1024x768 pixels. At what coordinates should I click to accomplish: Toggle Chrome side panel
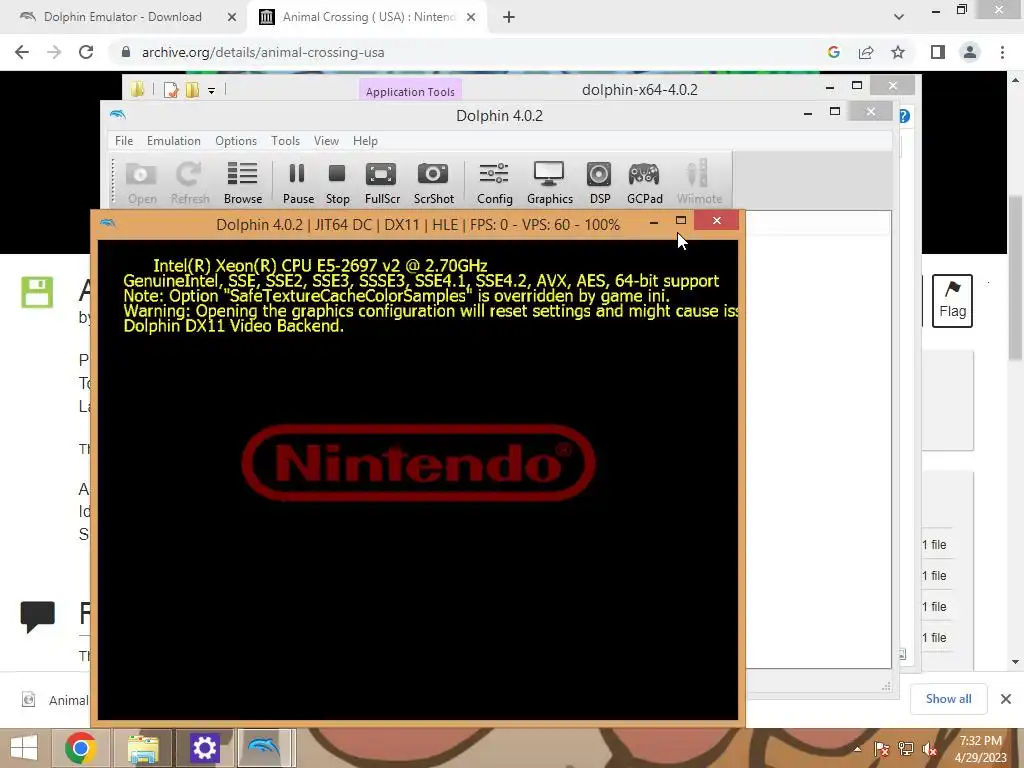point(938,52)
